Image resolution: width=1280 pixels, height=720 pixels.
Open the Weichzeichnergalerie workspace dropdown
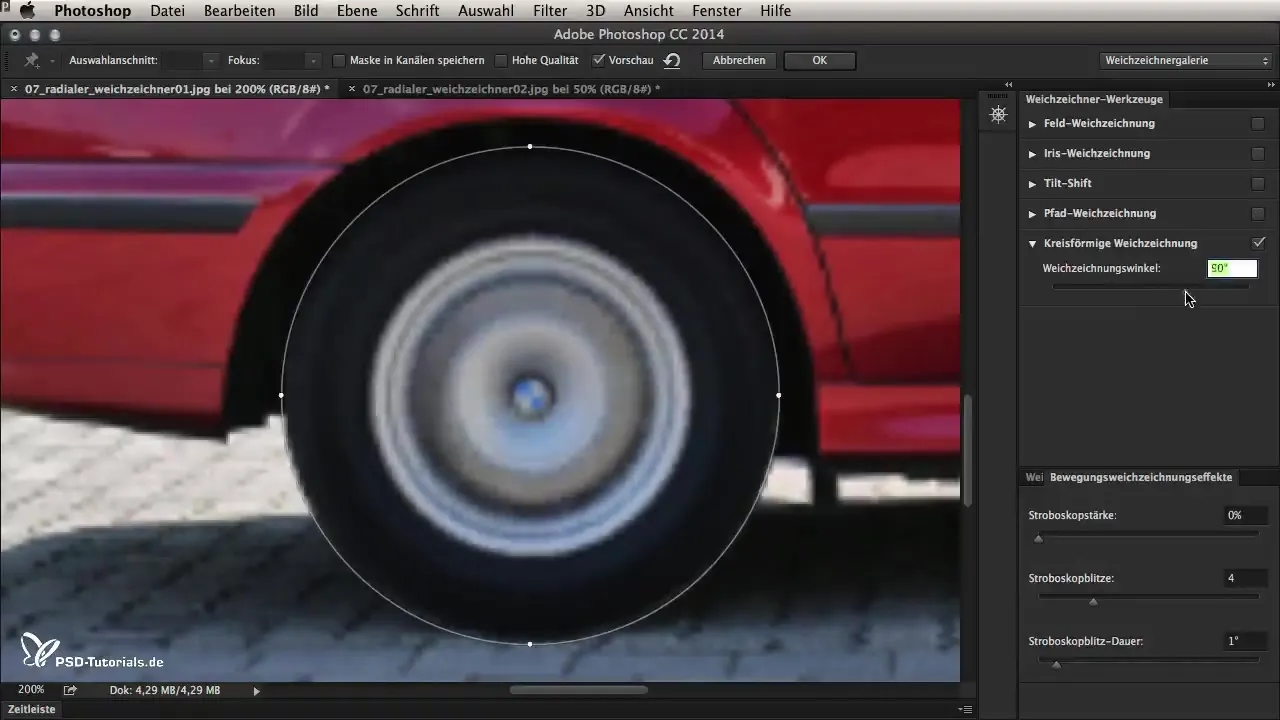click(1186, 61)
